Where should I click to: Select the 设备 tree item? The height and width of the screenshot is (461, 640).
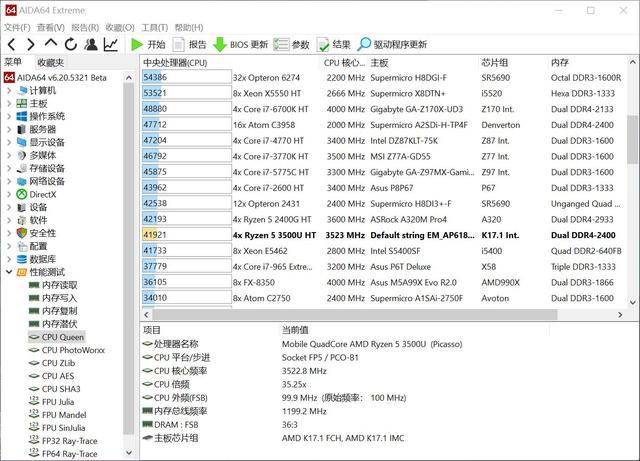[32, 207]
